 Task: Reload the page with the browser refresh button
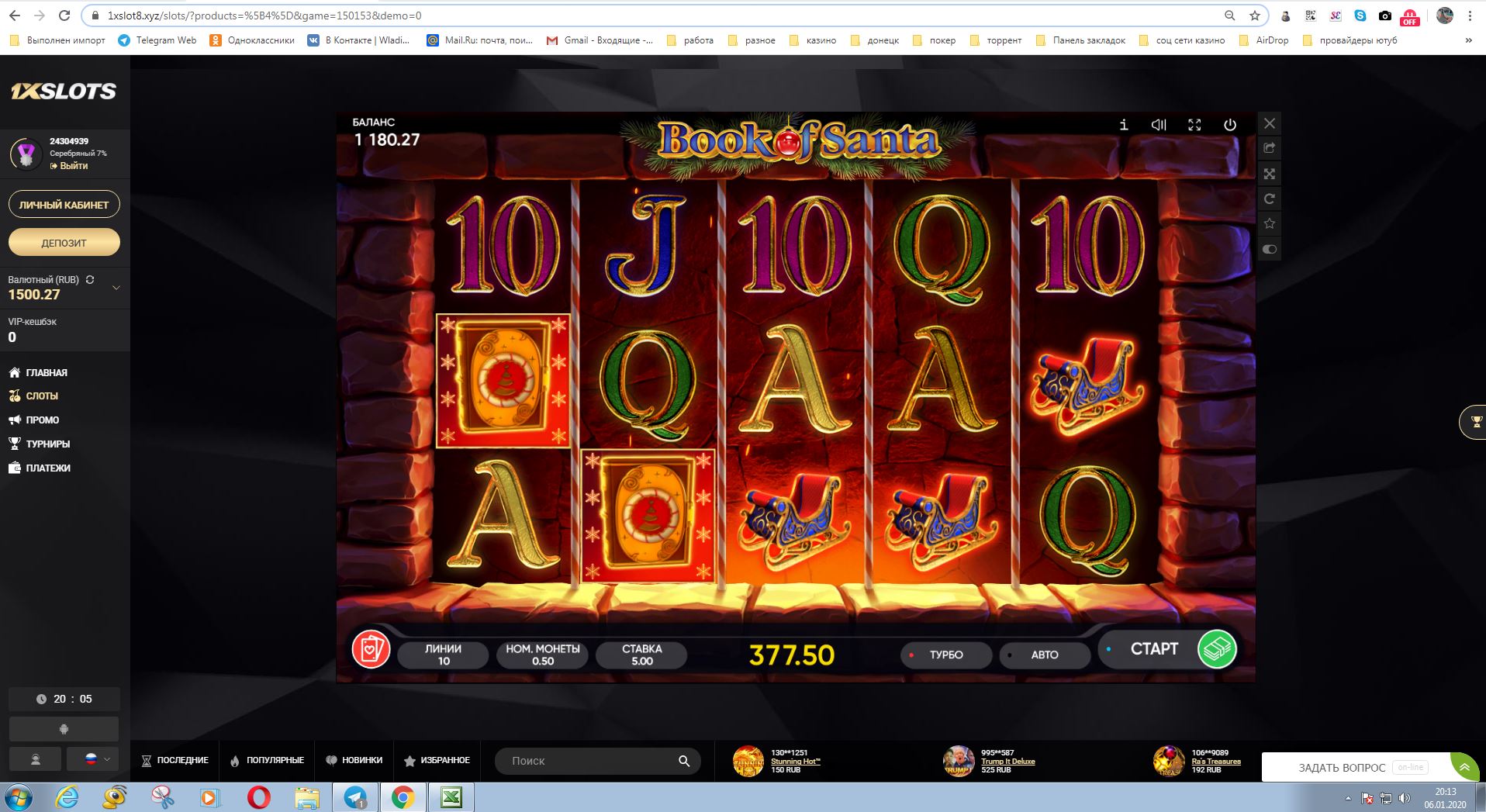pyautogui.click(x=64, y=16)
